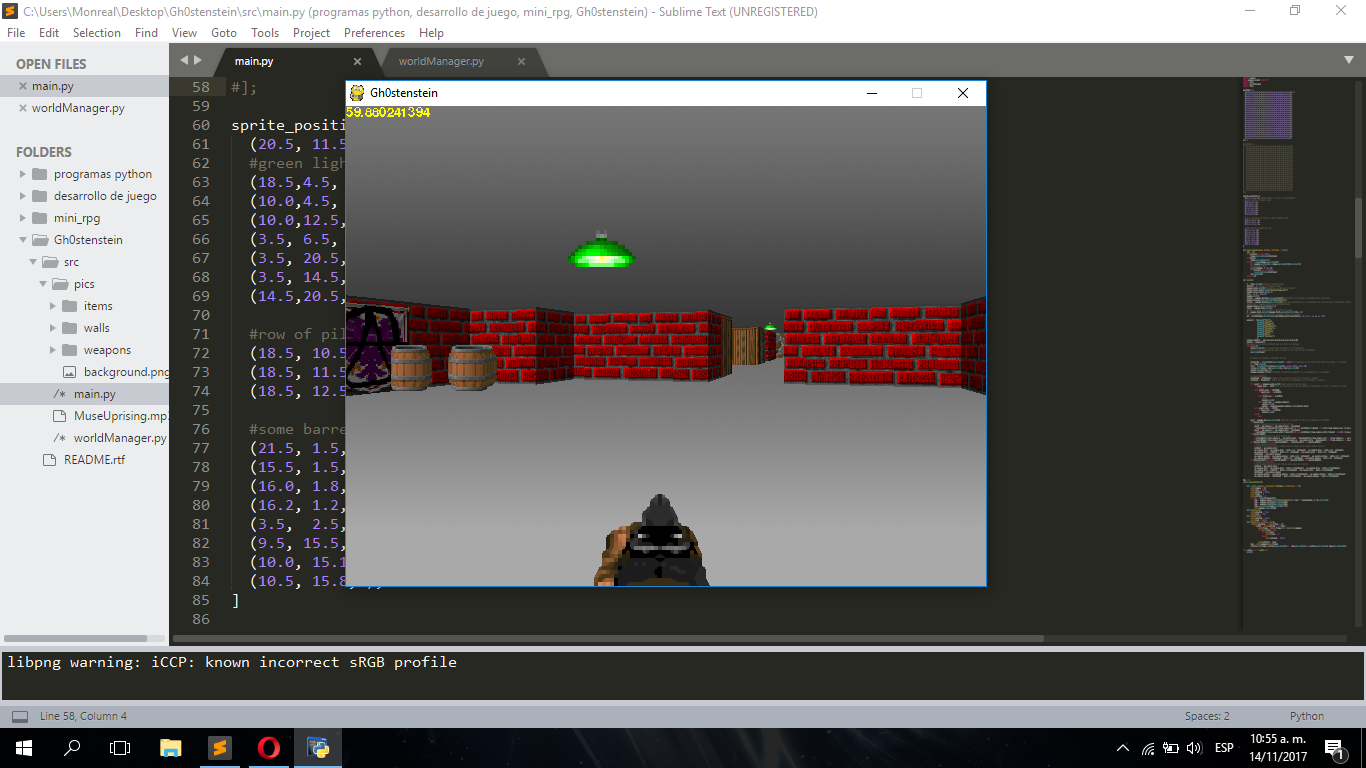Click the back navigation arrow beside the tabs

pyautogui.click(x=185, y=59)
